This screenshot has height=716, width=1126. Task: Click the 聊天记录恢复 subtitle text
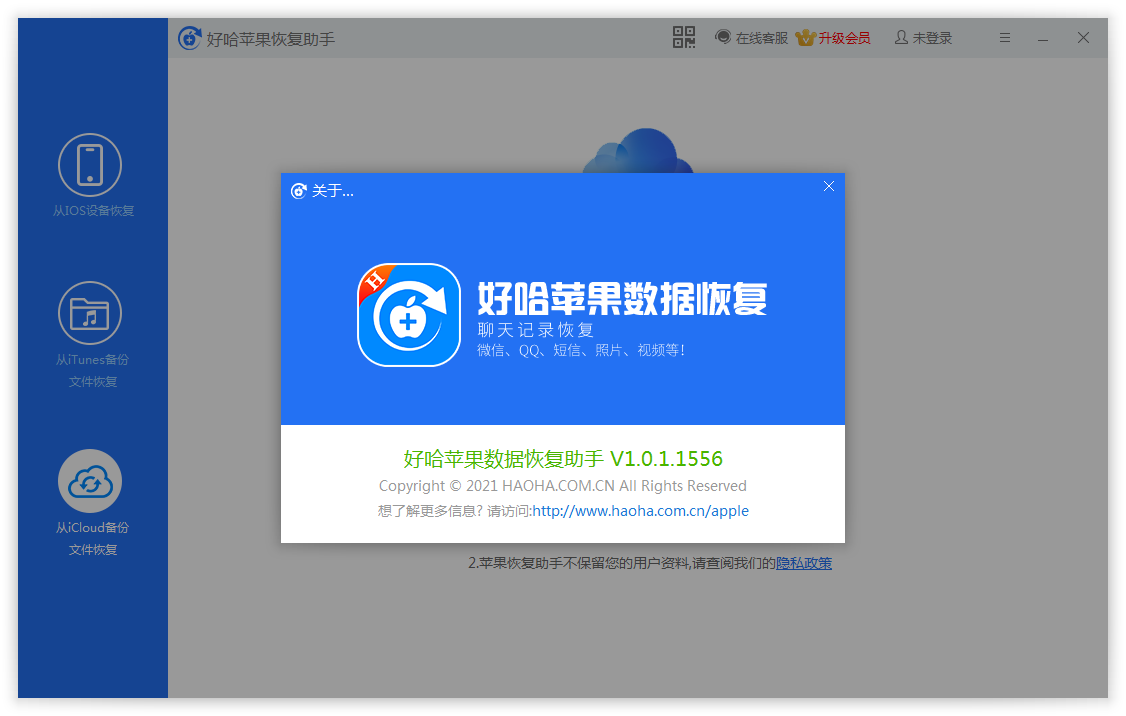point(536,330)
